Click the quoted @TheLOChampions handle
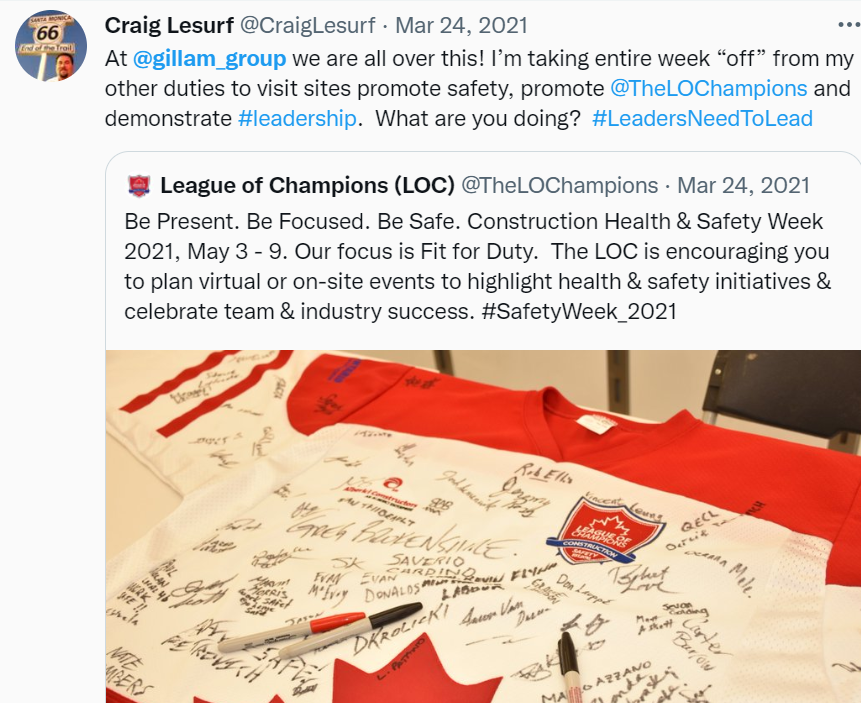 pyautogui.click(x=559, y=186)
